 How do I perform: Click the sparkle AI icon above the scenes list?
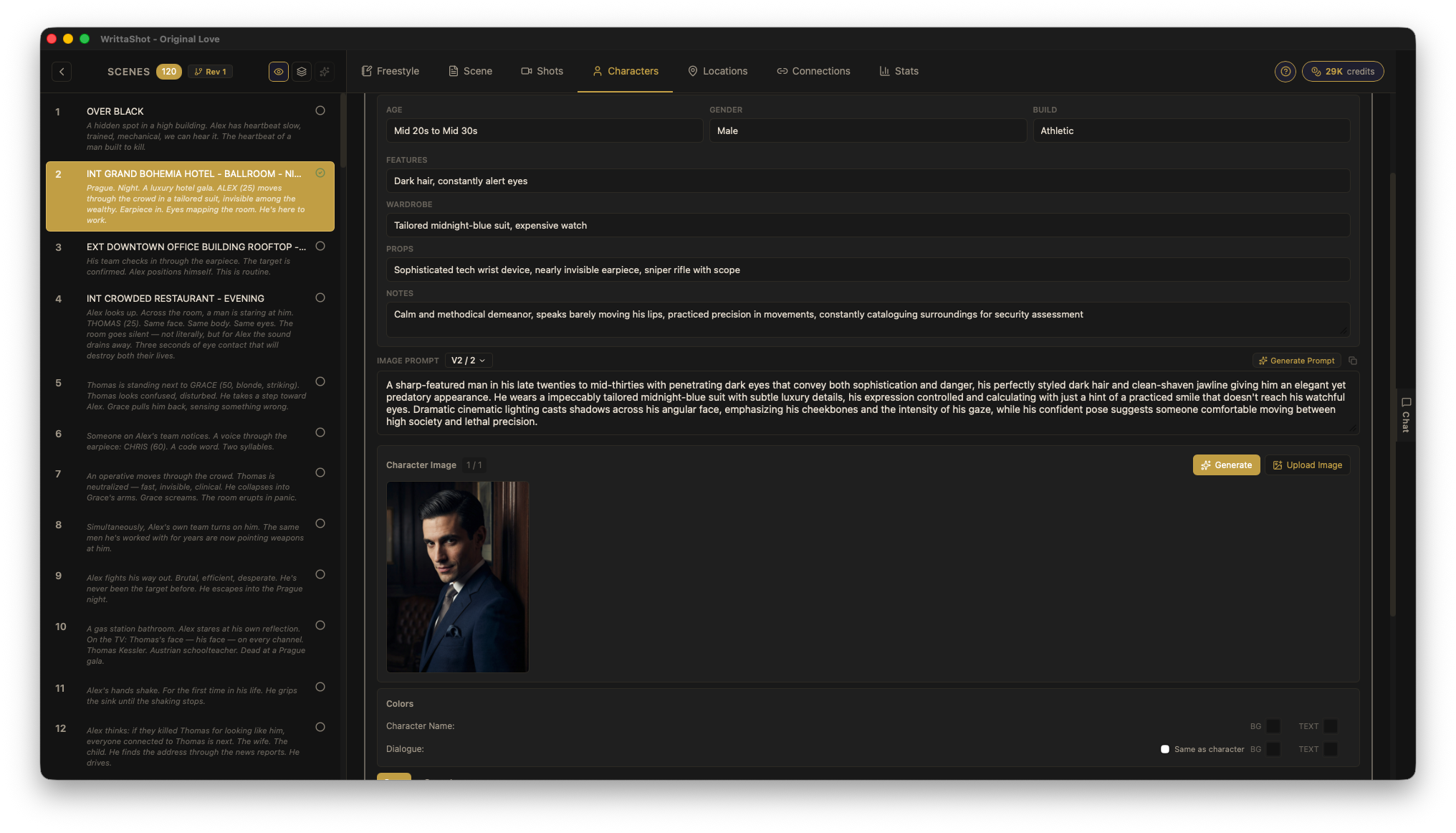click(x=325, y=72)
